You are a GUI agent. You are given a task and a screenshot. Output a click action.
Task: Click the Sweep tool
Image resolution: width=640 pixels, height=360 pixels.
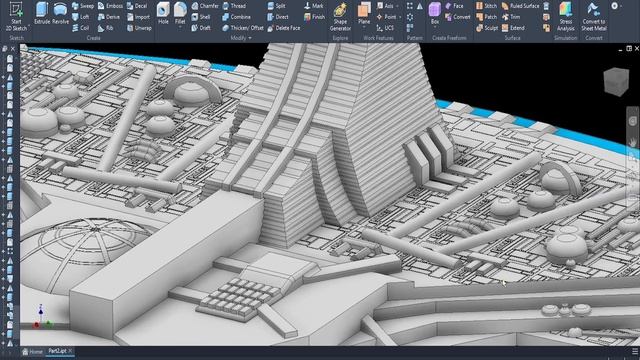[83, 6]
